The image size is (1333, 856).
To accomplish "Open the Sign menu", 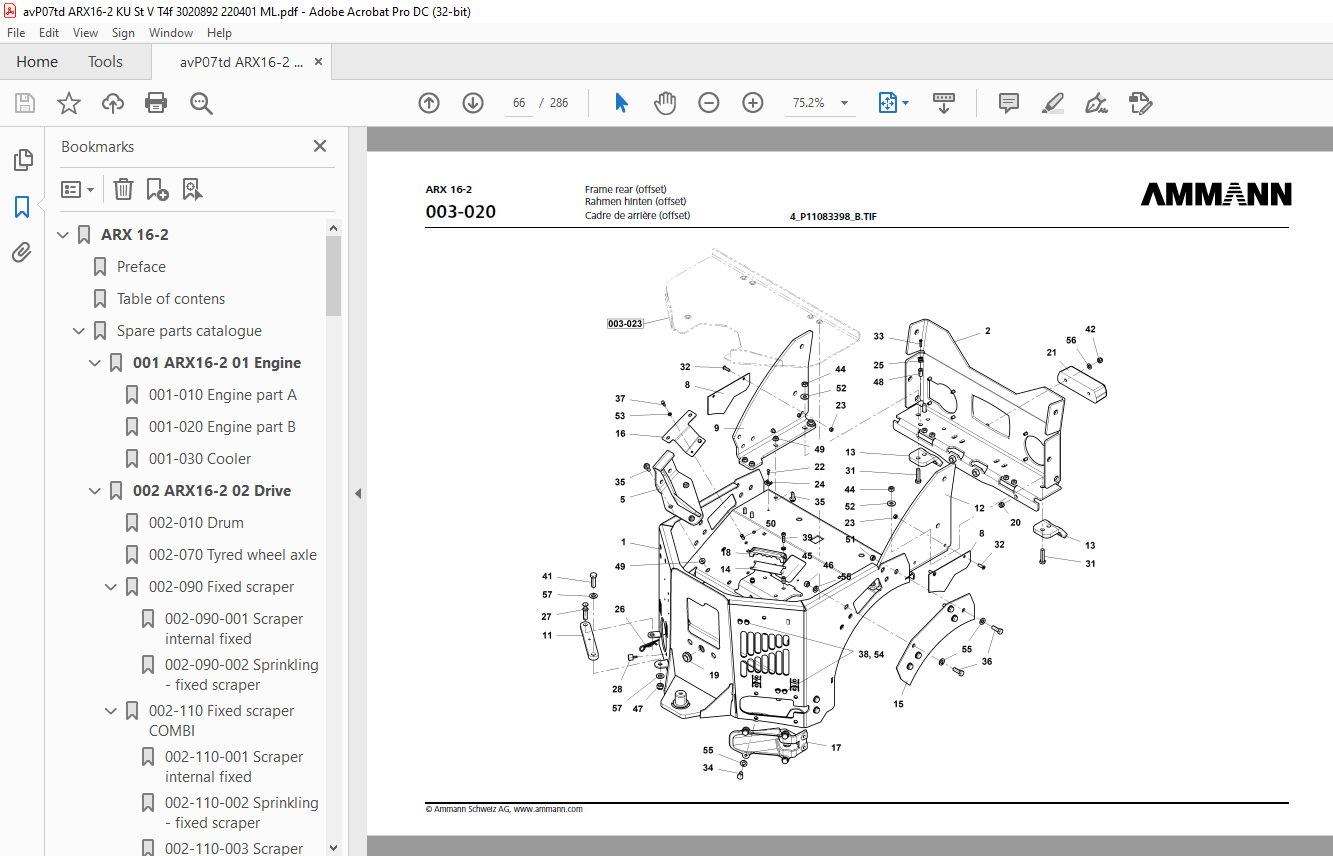I will 123,33.
